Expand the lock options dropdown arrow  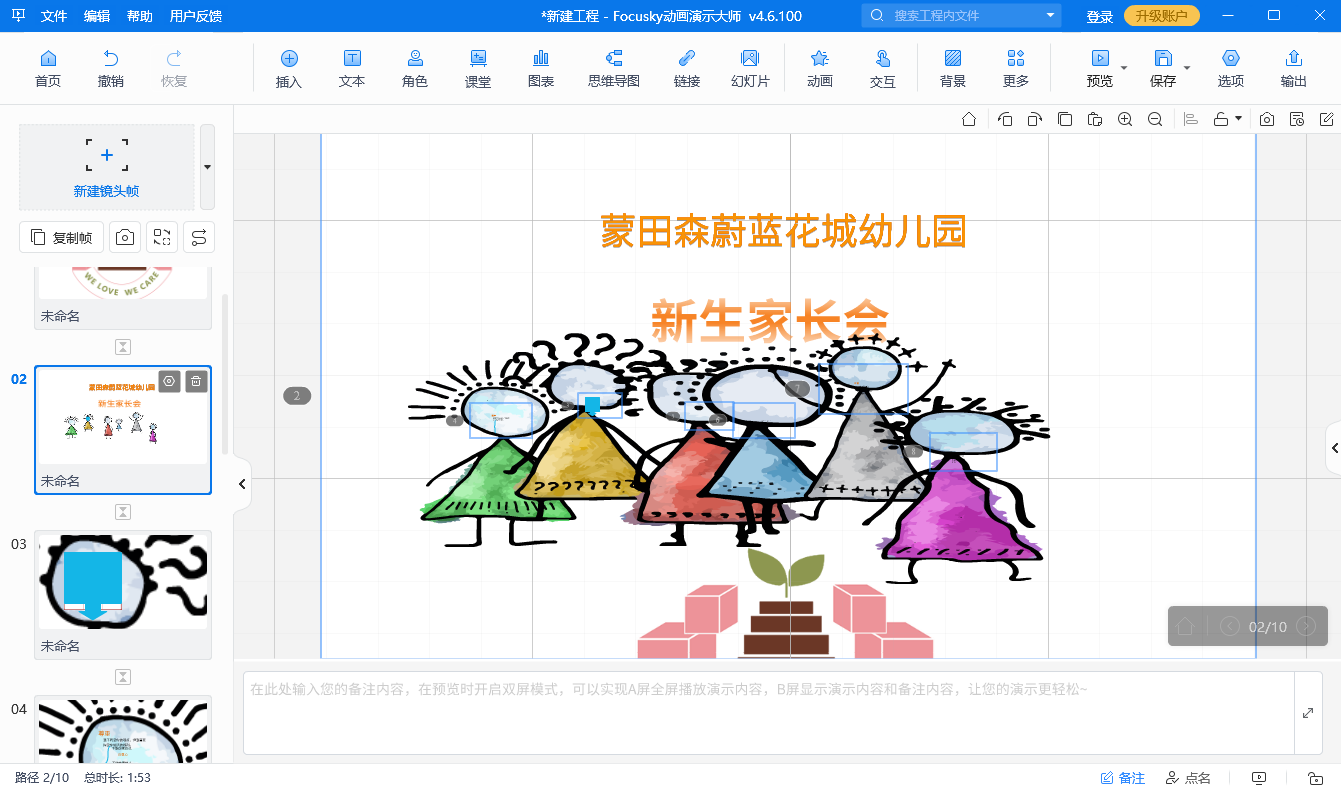click(x=1239, y=119)
